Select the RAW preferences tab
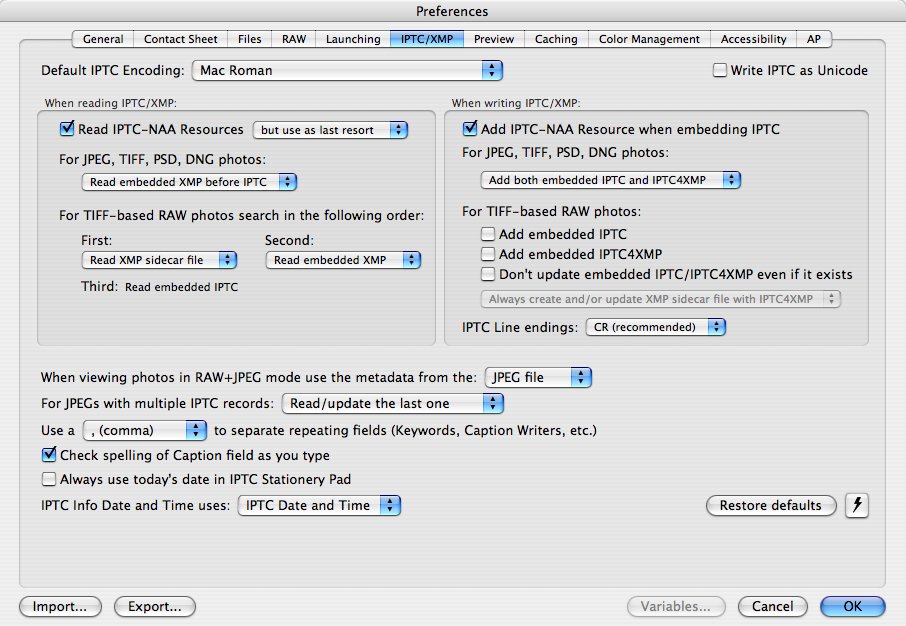This screenshot has height=626, width=906. pyautogui.click(x=294, y=39)
